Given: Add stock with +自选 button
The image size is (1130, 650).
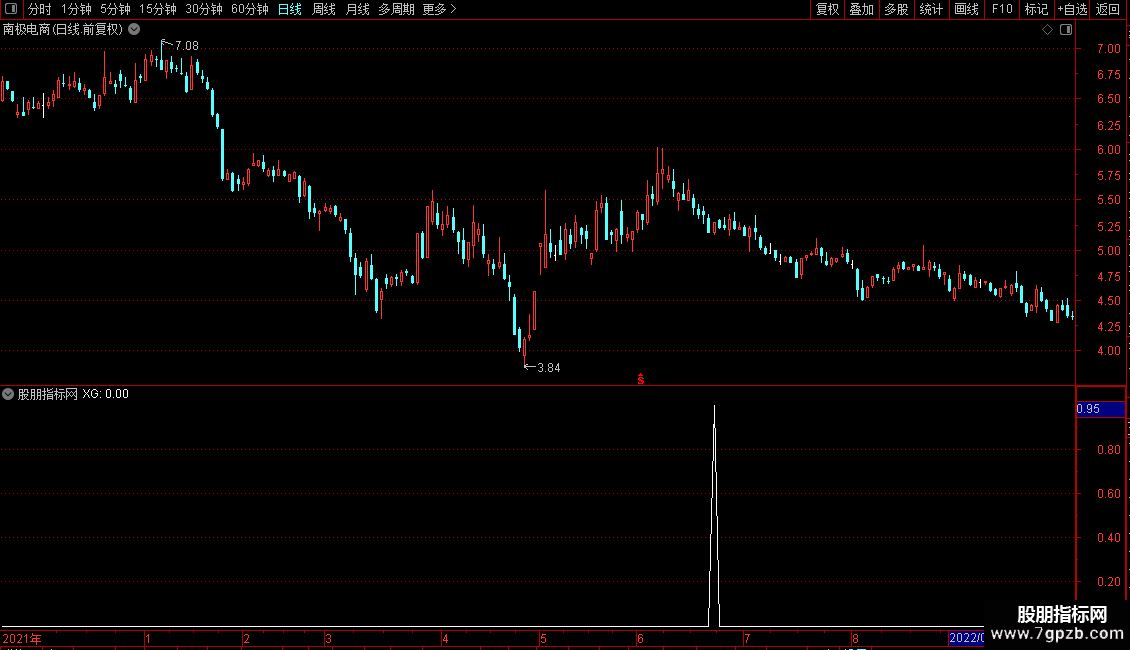Looking at the screenshot, I should click(x=1072, y=9).
